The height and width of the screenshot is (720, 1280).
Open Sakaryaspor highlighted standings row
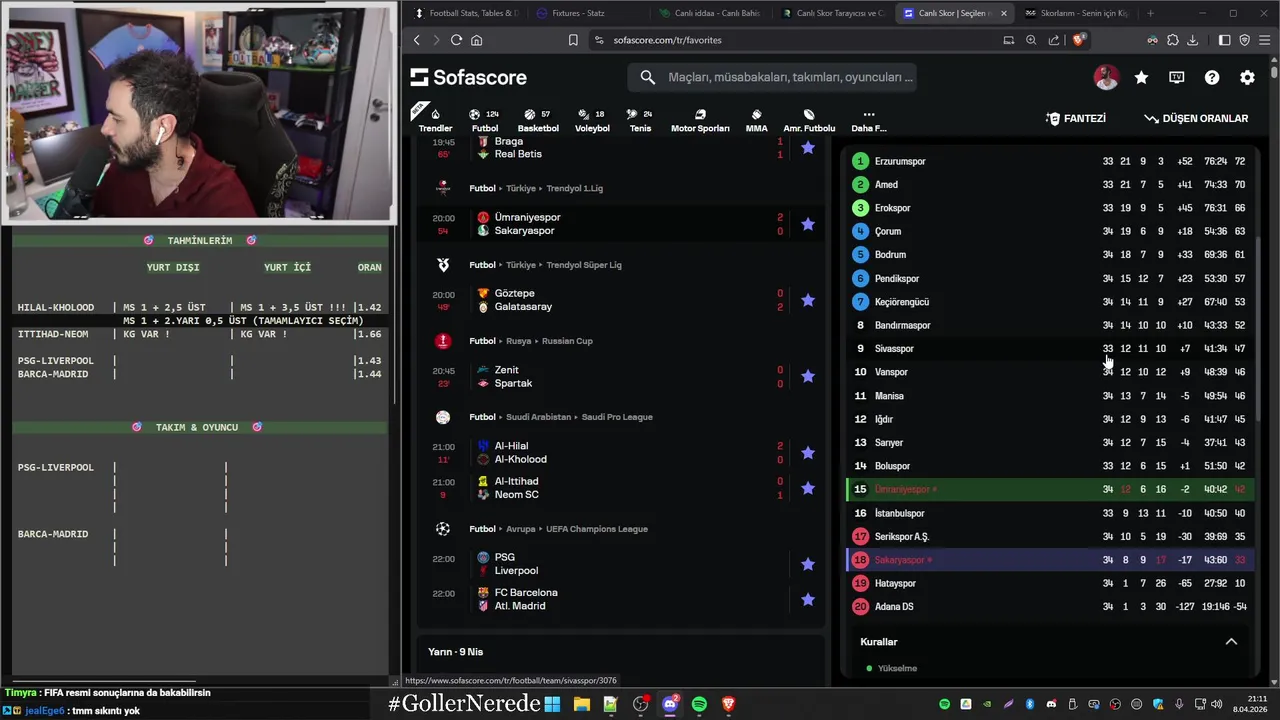pos(1049,560)
